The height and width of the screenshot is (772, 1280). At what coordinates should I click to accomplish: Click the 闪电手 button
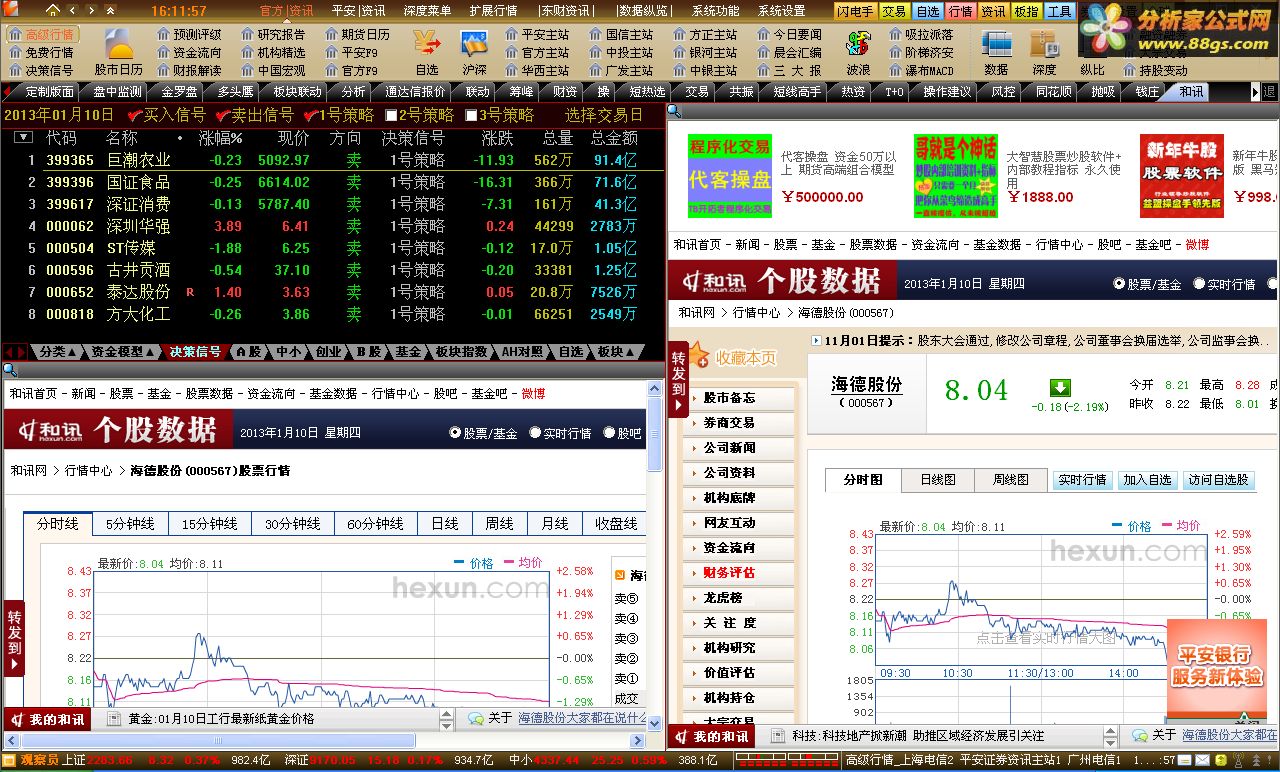tap(856, 11)
